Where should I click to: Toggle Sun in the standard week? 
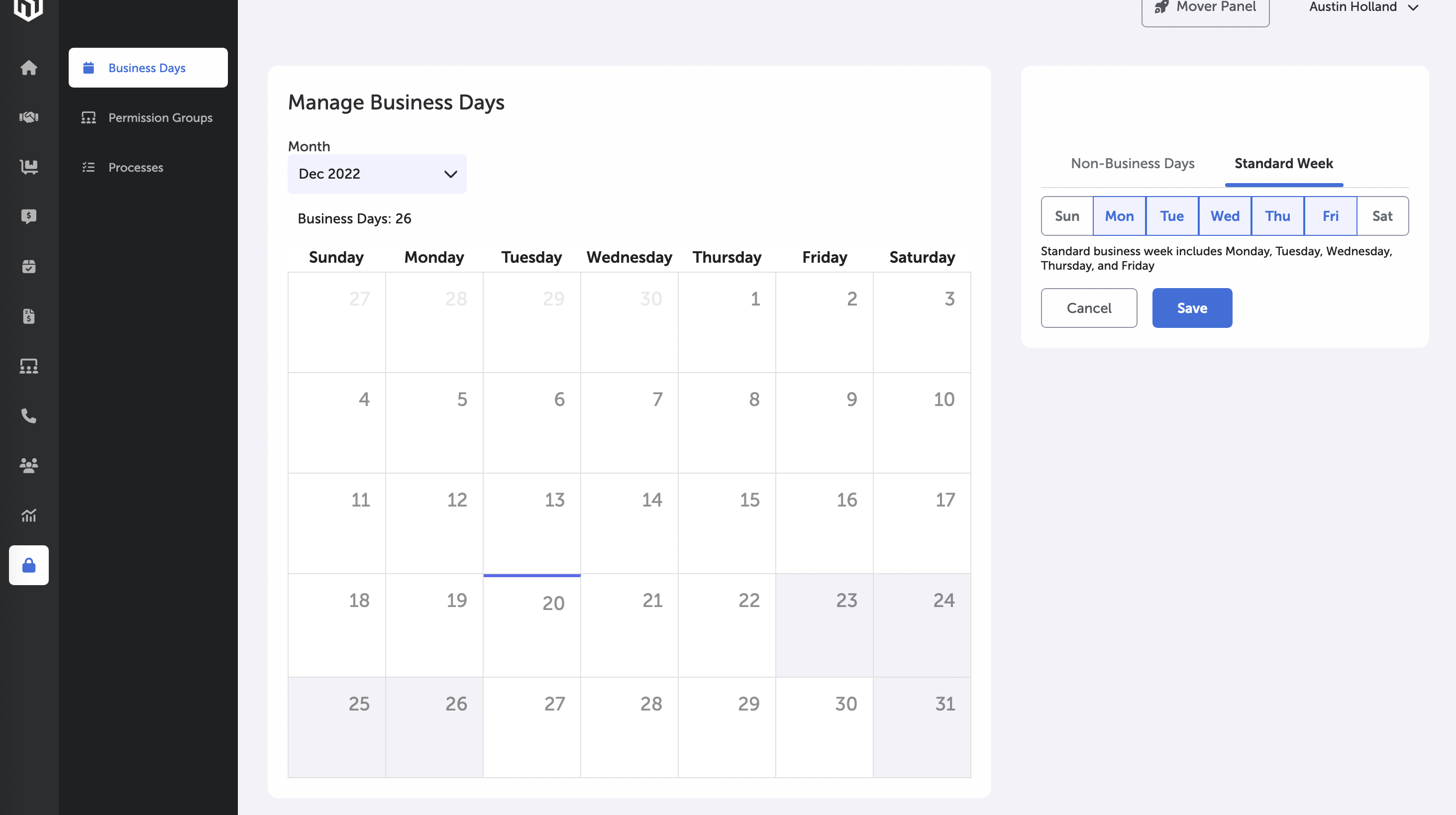point(1066,216)
